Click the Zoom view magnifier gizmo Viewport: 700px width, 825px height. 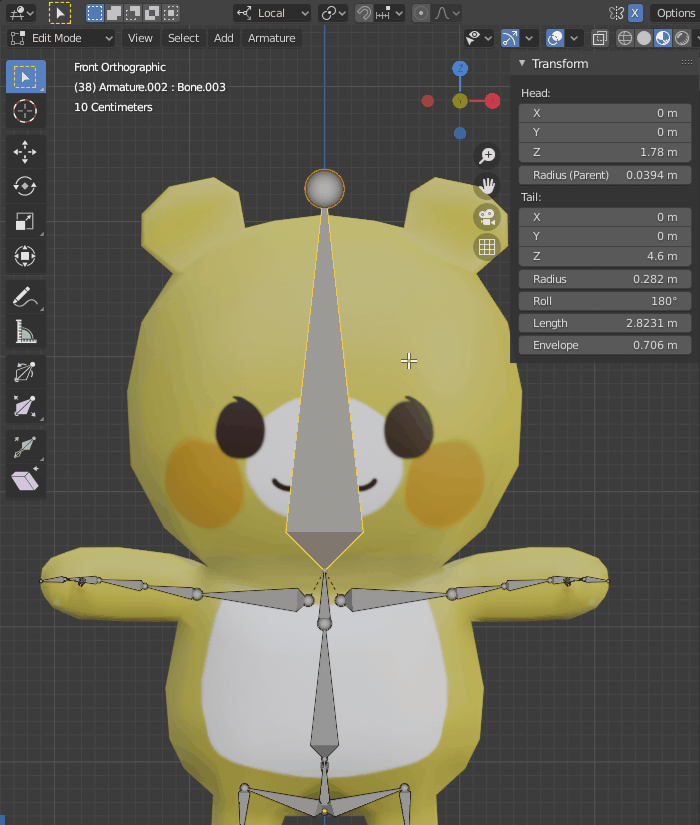487,155
